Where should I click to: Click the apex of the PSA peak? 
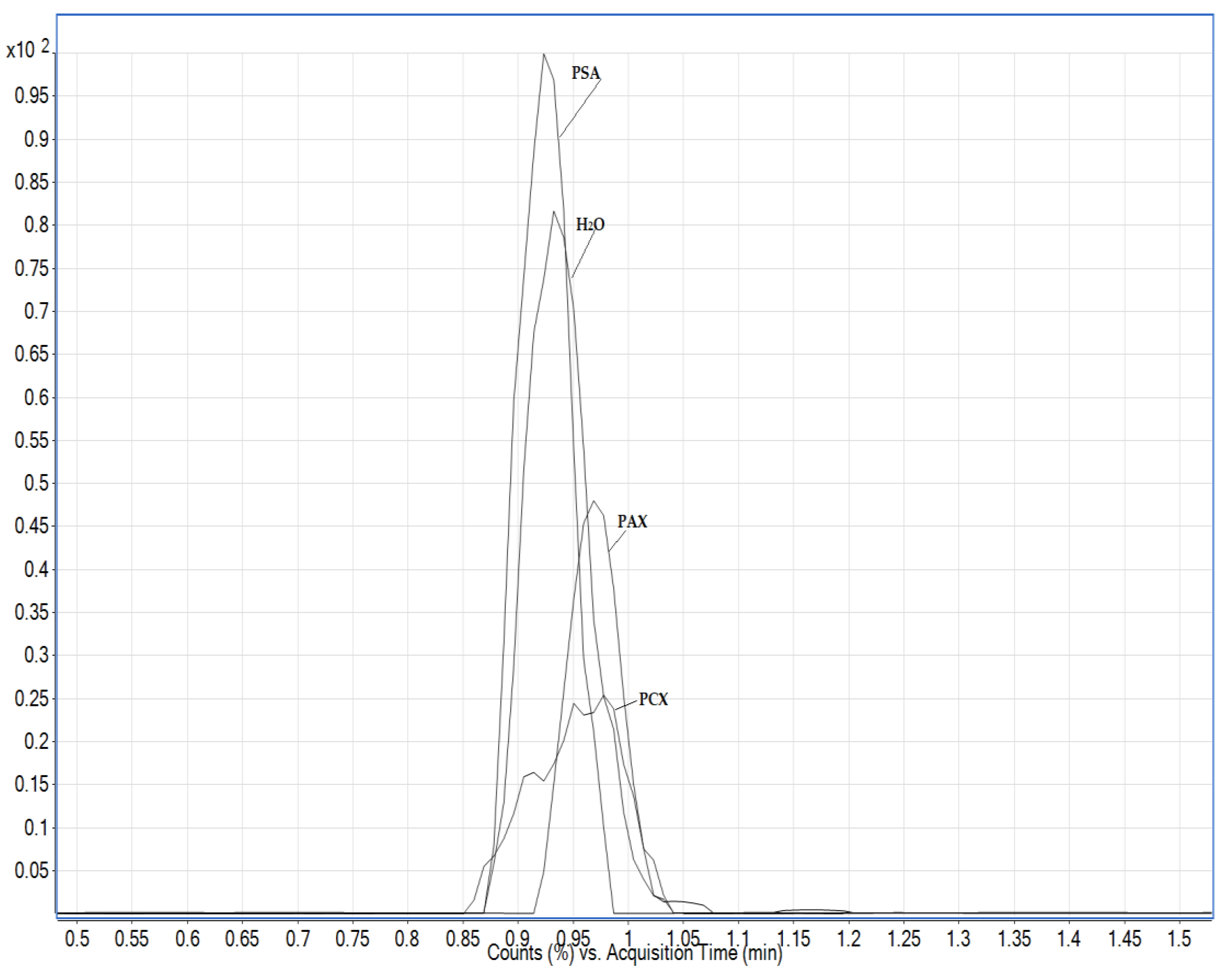pyautogui.click(x=544, y=55)
